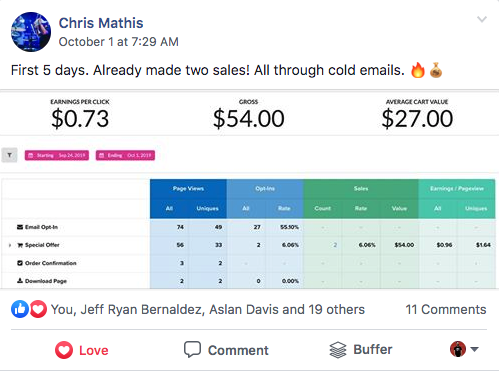Click the blue Like reaction icon

coord(20,309)
